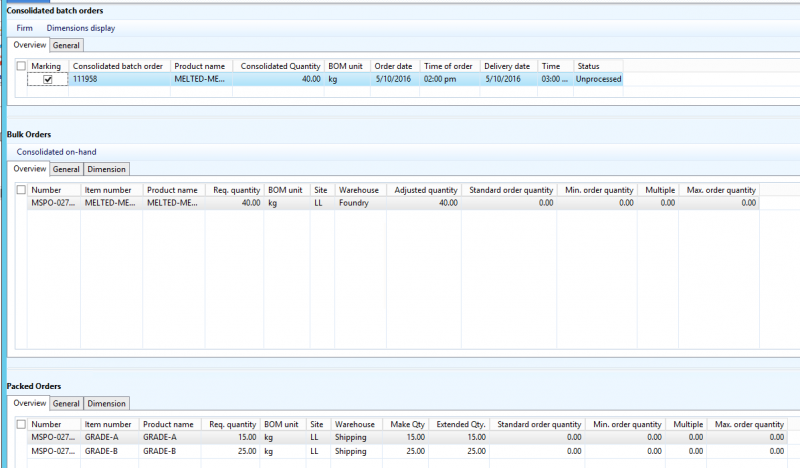The height and width of the screenshot is (468, 800).
Task: Open Consolidated on-hand link
Action: click(x=56, y=152)
